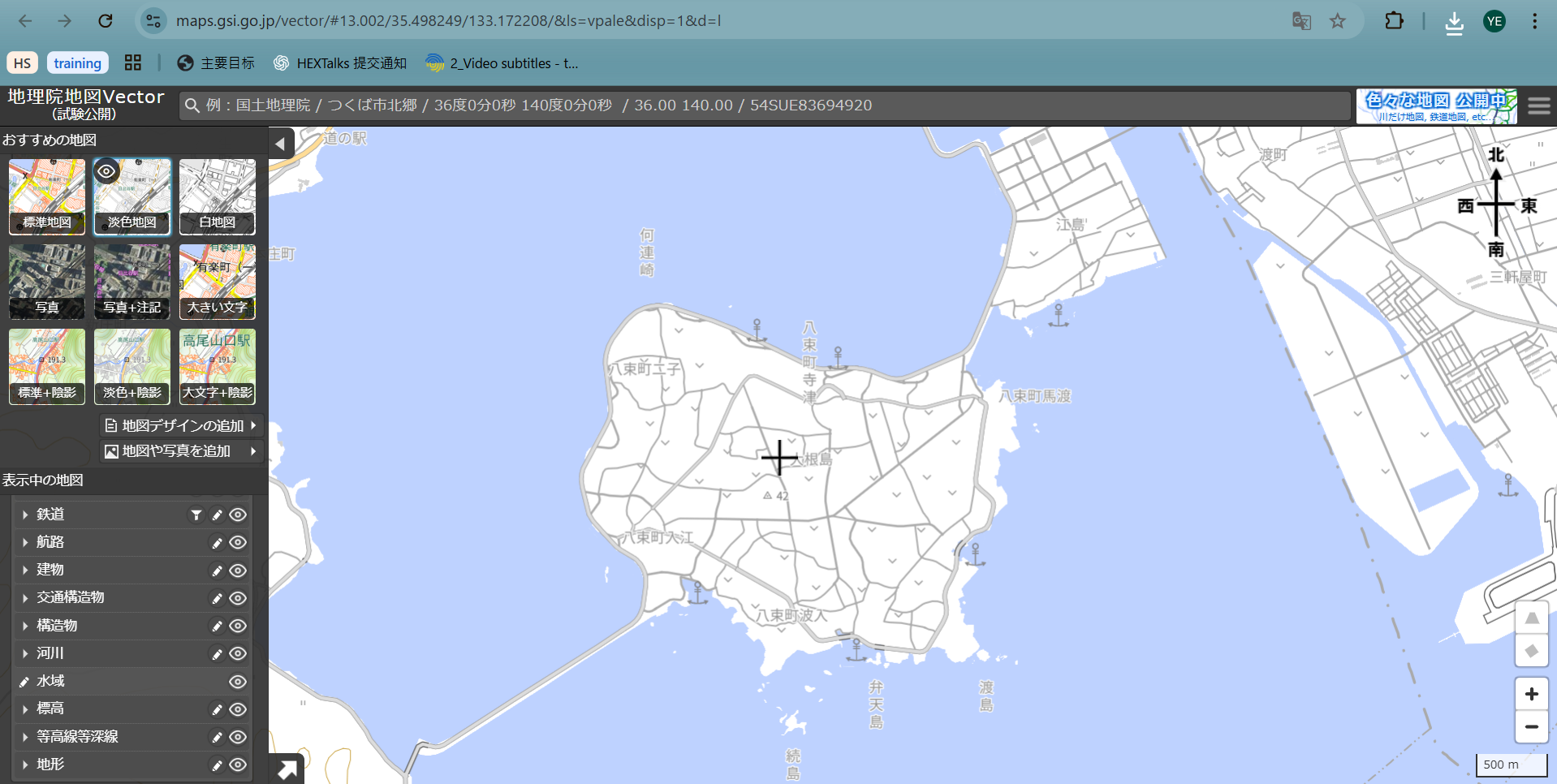
Task: Click the zoom in plus button
Action: pyautogui.click(x=1531, y=694)
